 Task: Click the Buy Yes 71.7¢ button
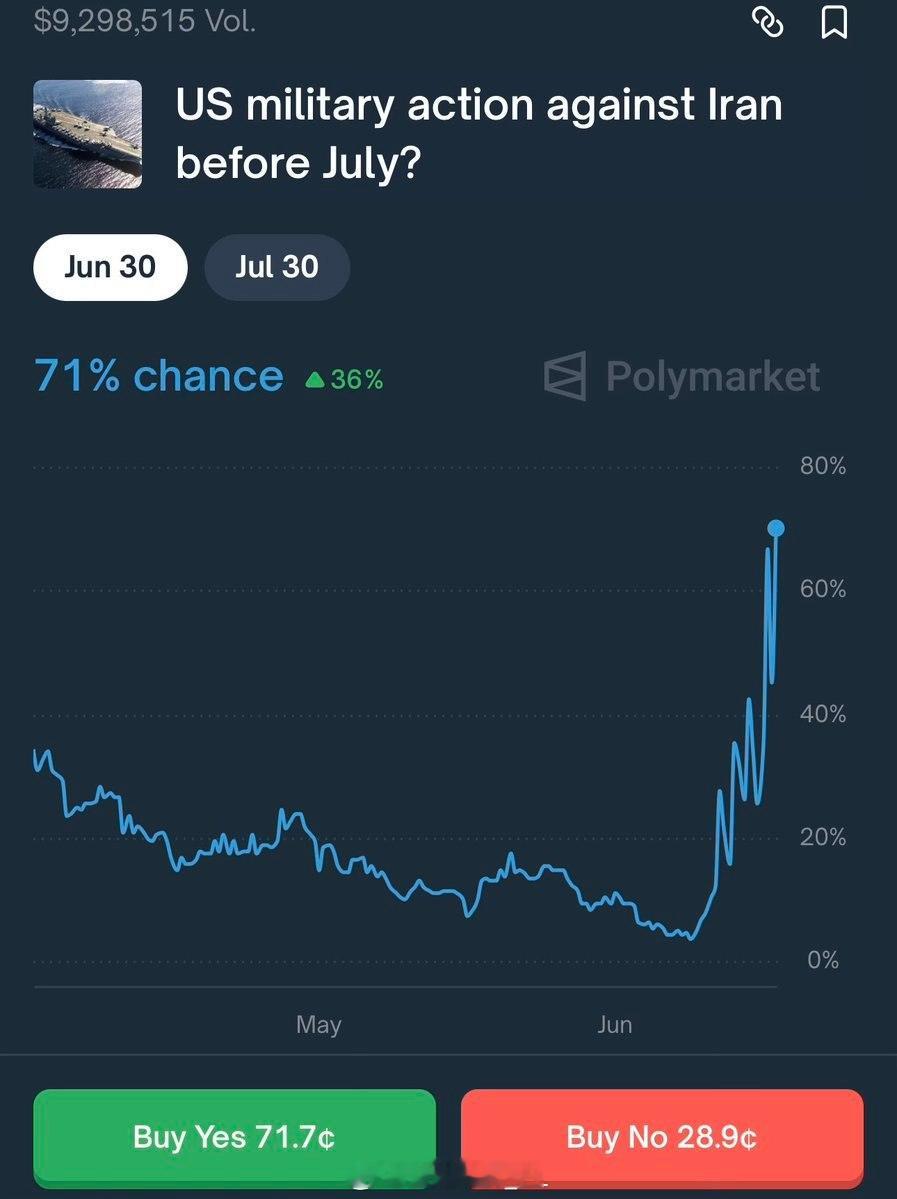[235, 1137]
